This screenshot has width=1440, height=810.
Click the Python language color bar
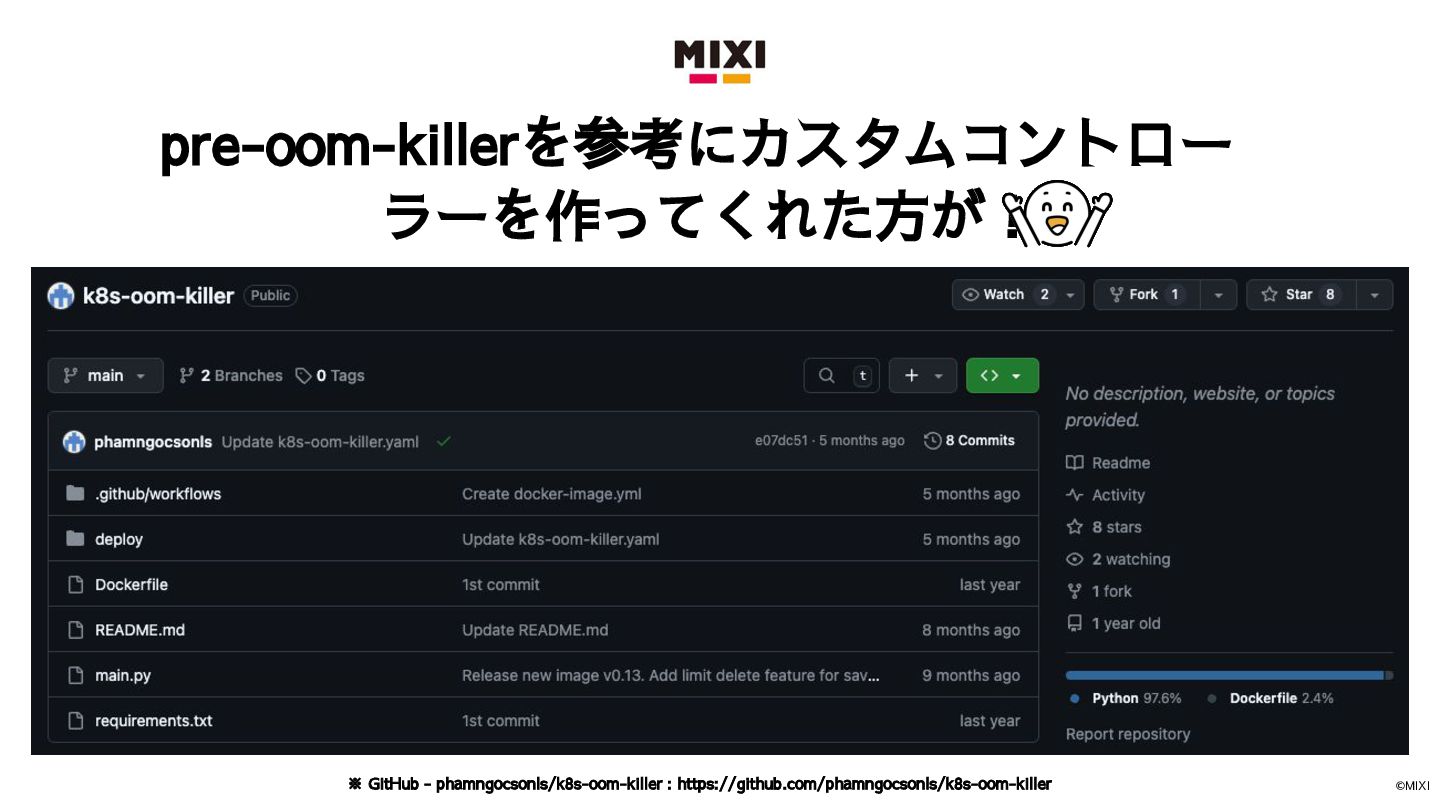[x=1224, y=675]
